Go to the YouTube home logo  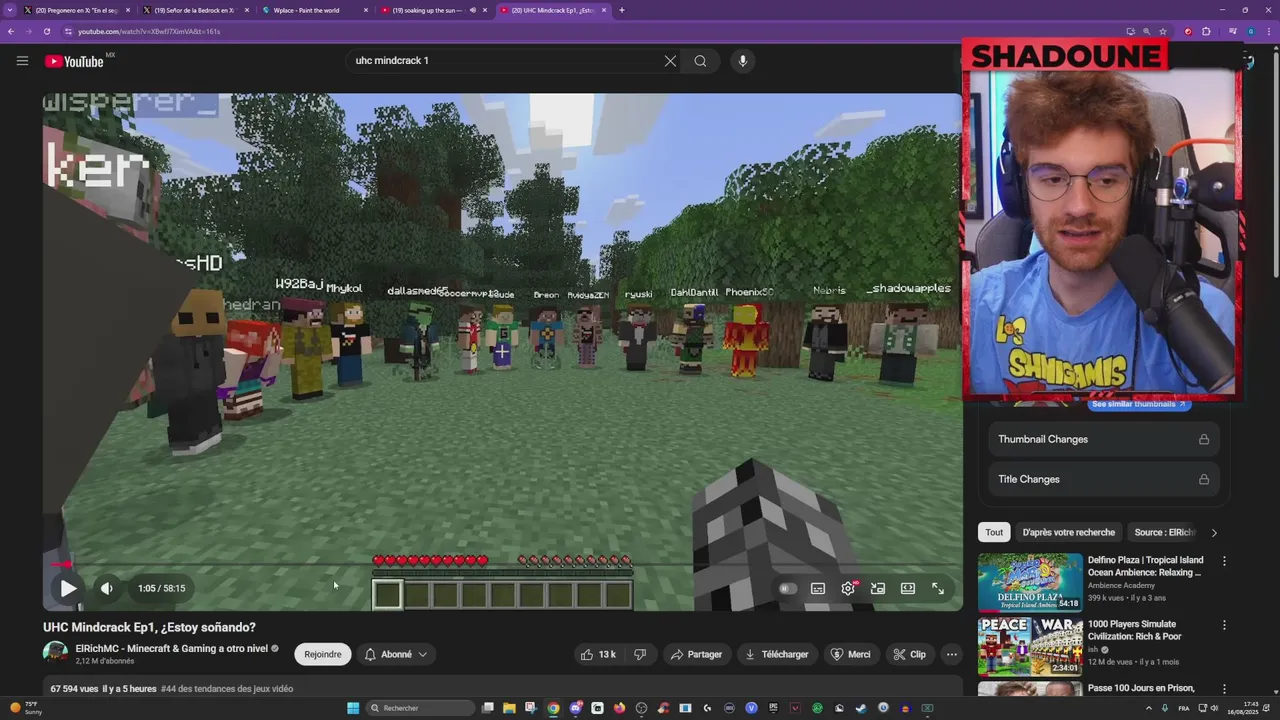(75, 61)
